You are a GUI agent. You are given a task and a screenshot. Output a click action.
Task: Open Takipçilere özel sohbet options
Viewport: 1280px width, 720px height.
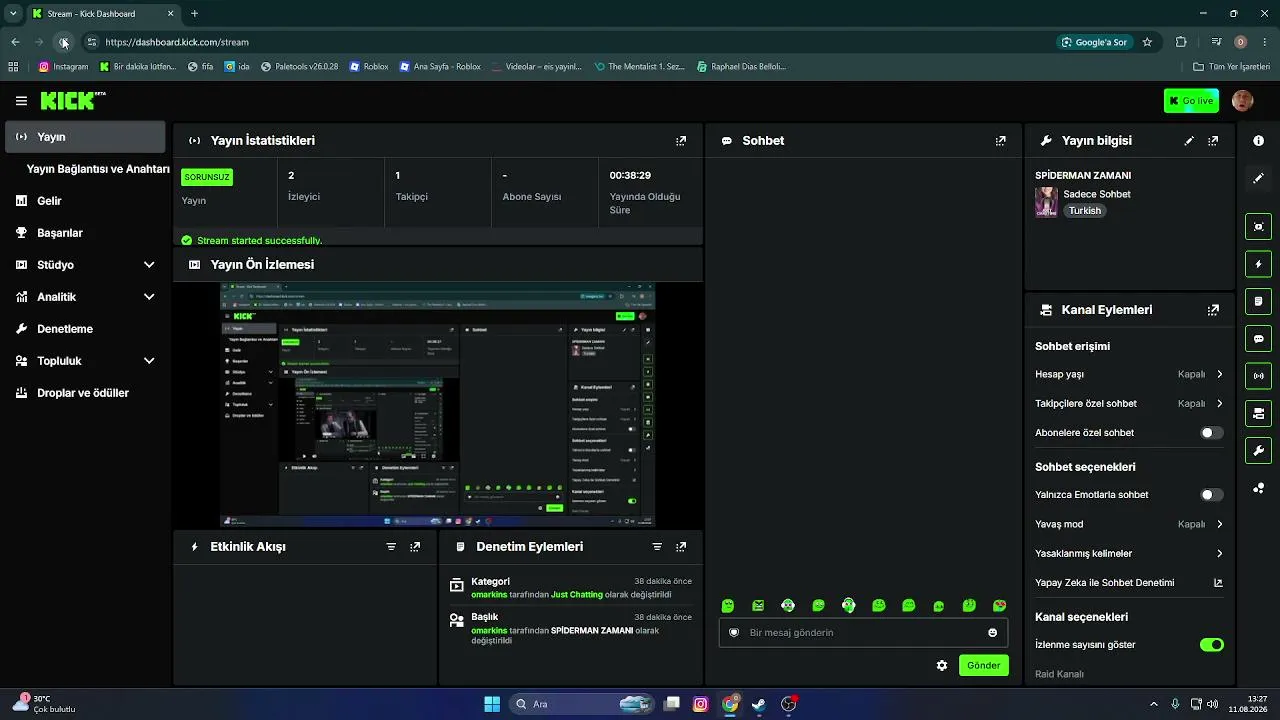pyautogui.click(x=1129, y=404)
